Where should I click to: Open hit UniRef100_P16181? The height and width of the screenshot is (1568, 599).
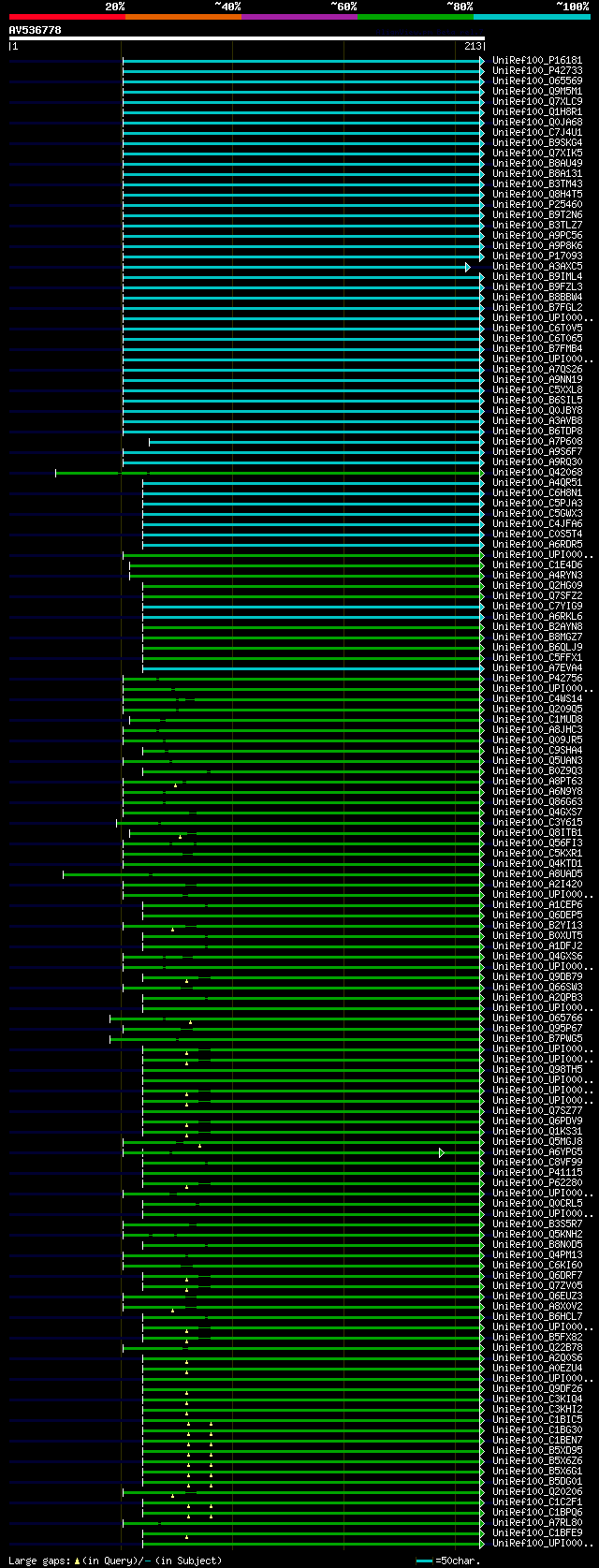tap(537, 60)
